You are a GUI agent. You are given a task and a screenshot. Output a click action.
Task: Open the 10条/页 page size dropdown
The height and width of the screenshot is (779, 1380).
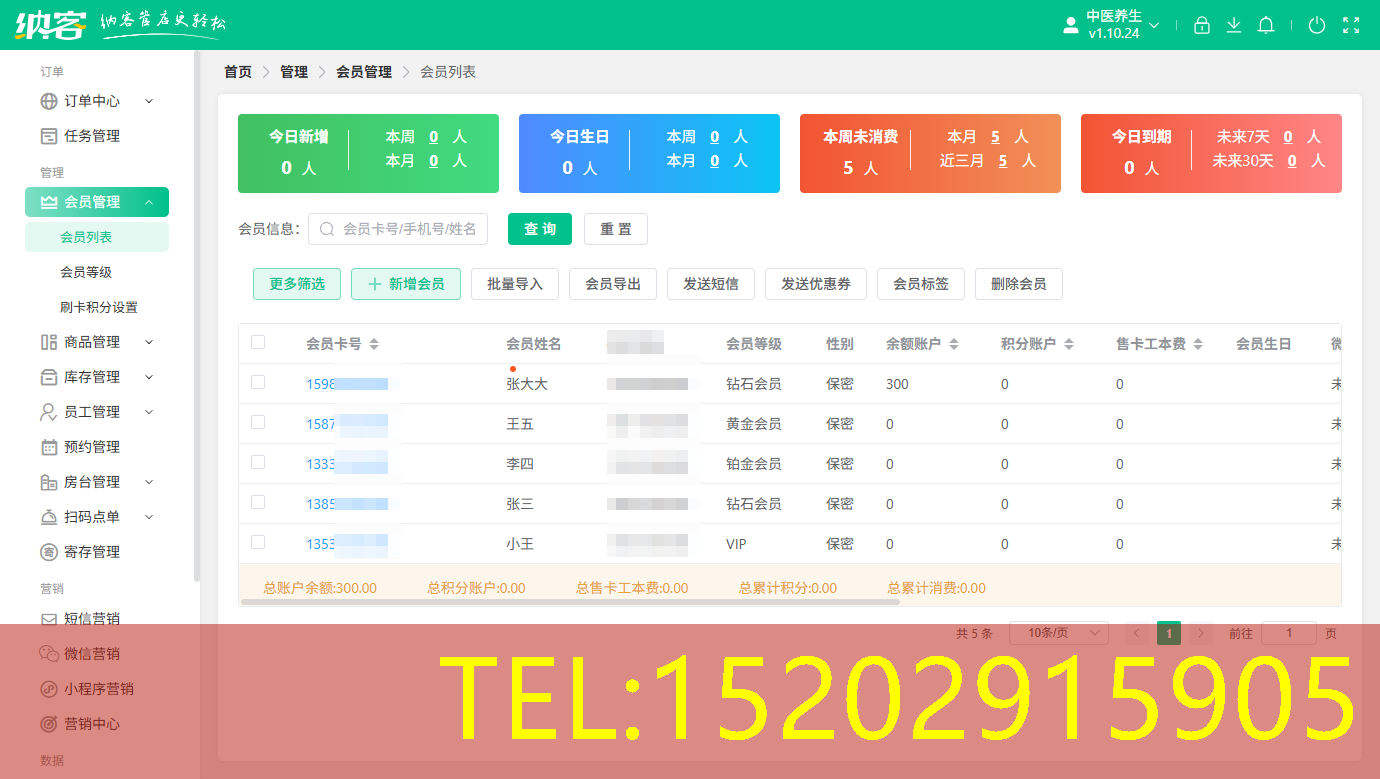(1058, 632)
